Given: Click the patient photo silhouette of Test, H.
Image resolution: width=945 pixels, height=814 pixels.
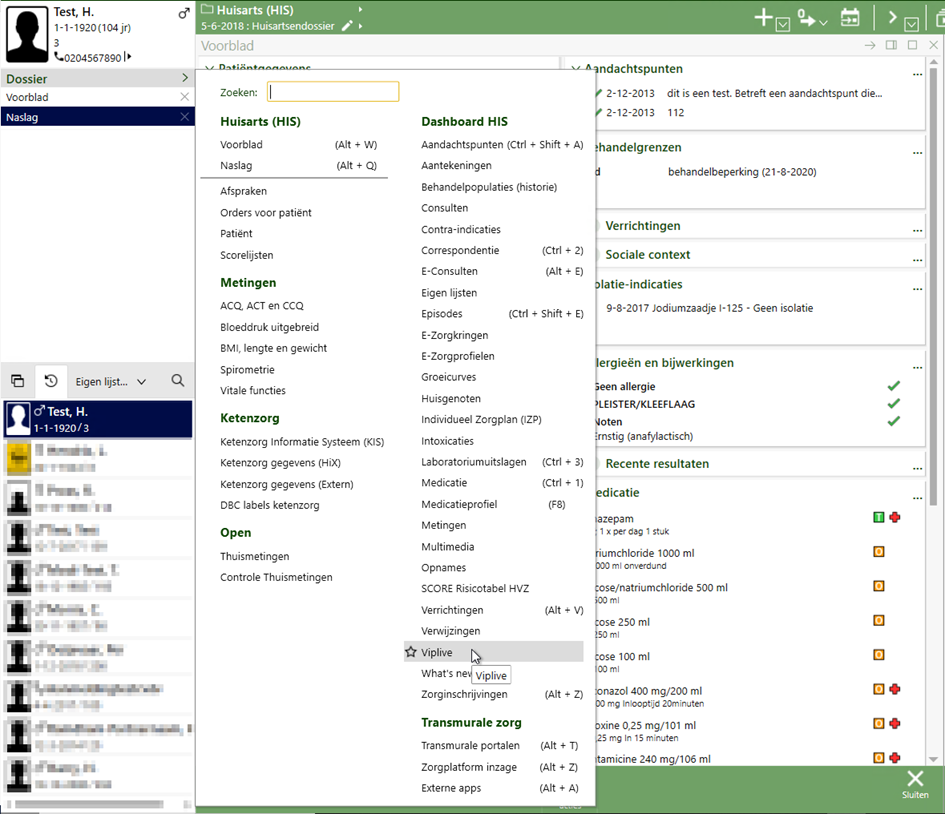Looking at the screenshot, I should pos(27,34).
